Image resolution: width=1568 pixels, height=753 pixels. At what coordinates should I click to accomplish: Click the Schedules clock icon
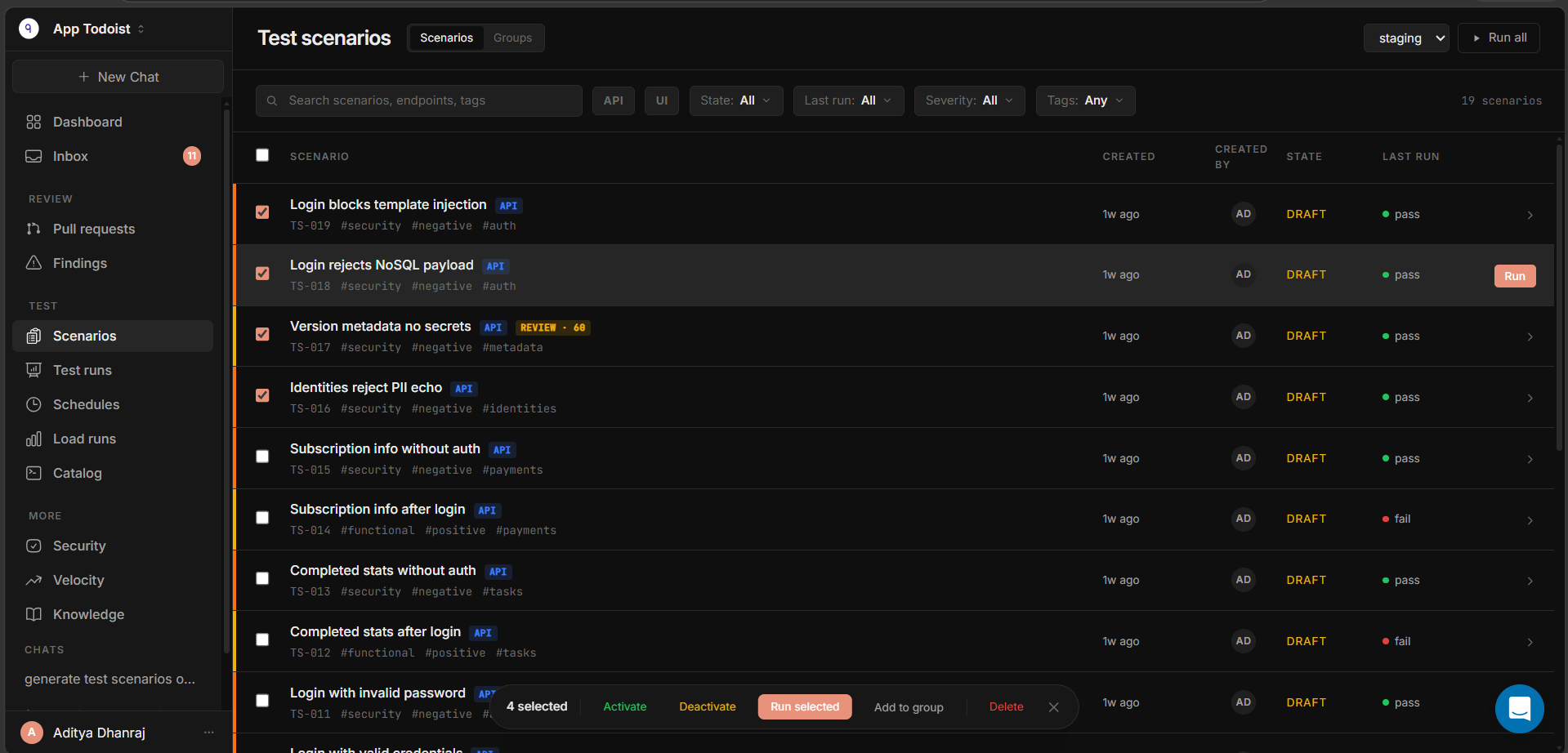34,404
